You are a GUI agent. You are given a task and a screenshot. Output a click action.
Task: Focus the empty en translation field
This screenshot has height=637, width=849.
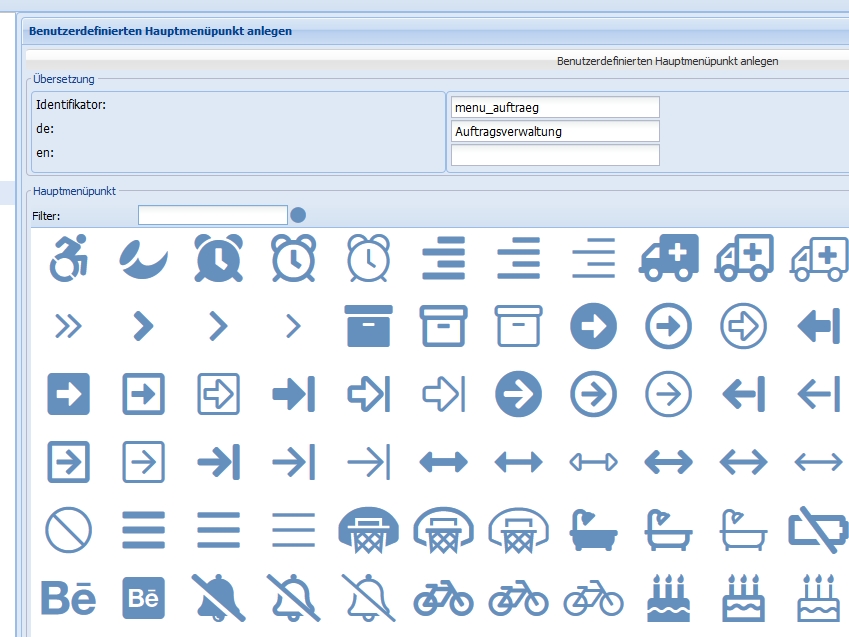(555, 155)
